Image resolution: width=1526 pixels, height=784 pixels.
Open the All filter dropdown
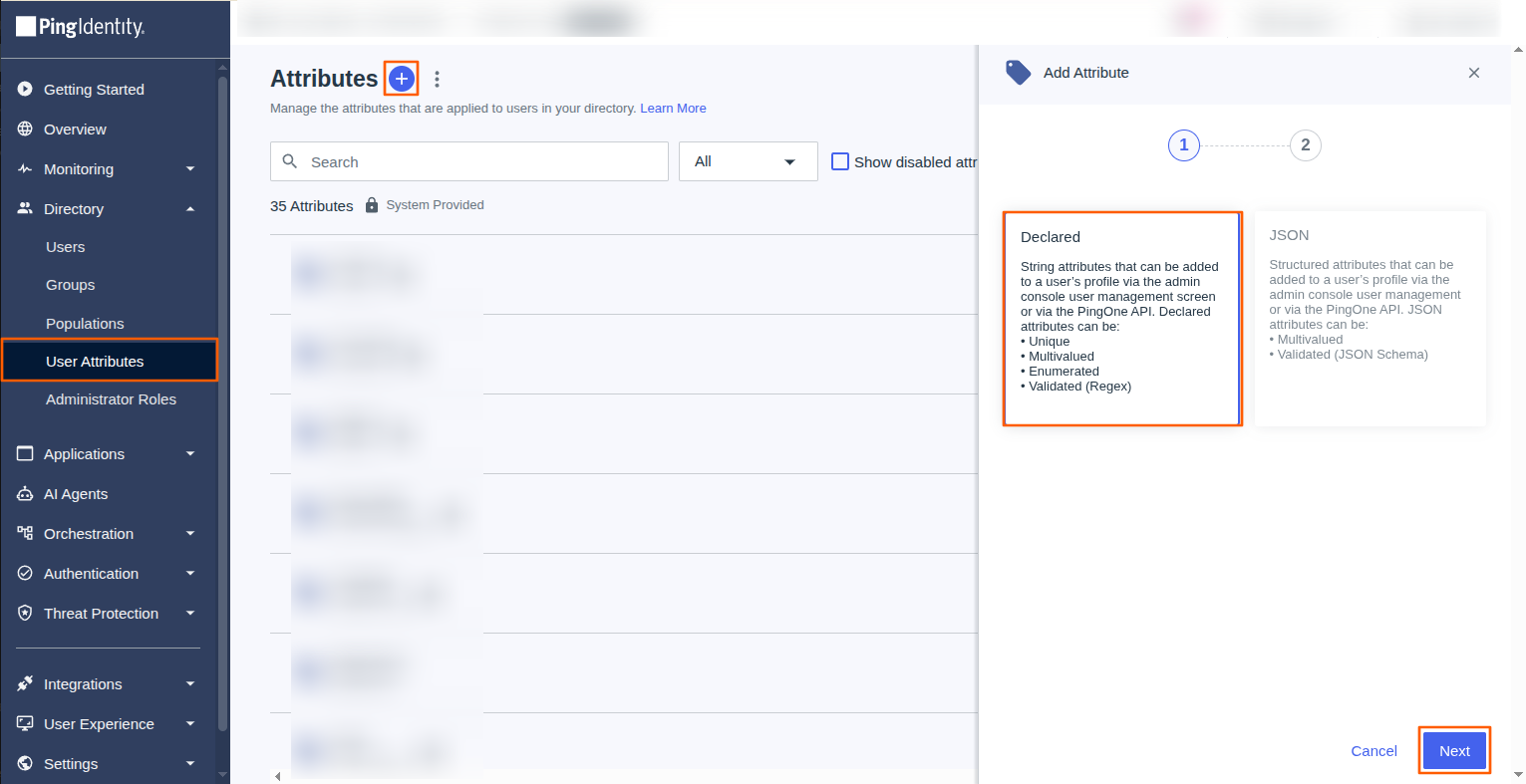click(748, 161)
